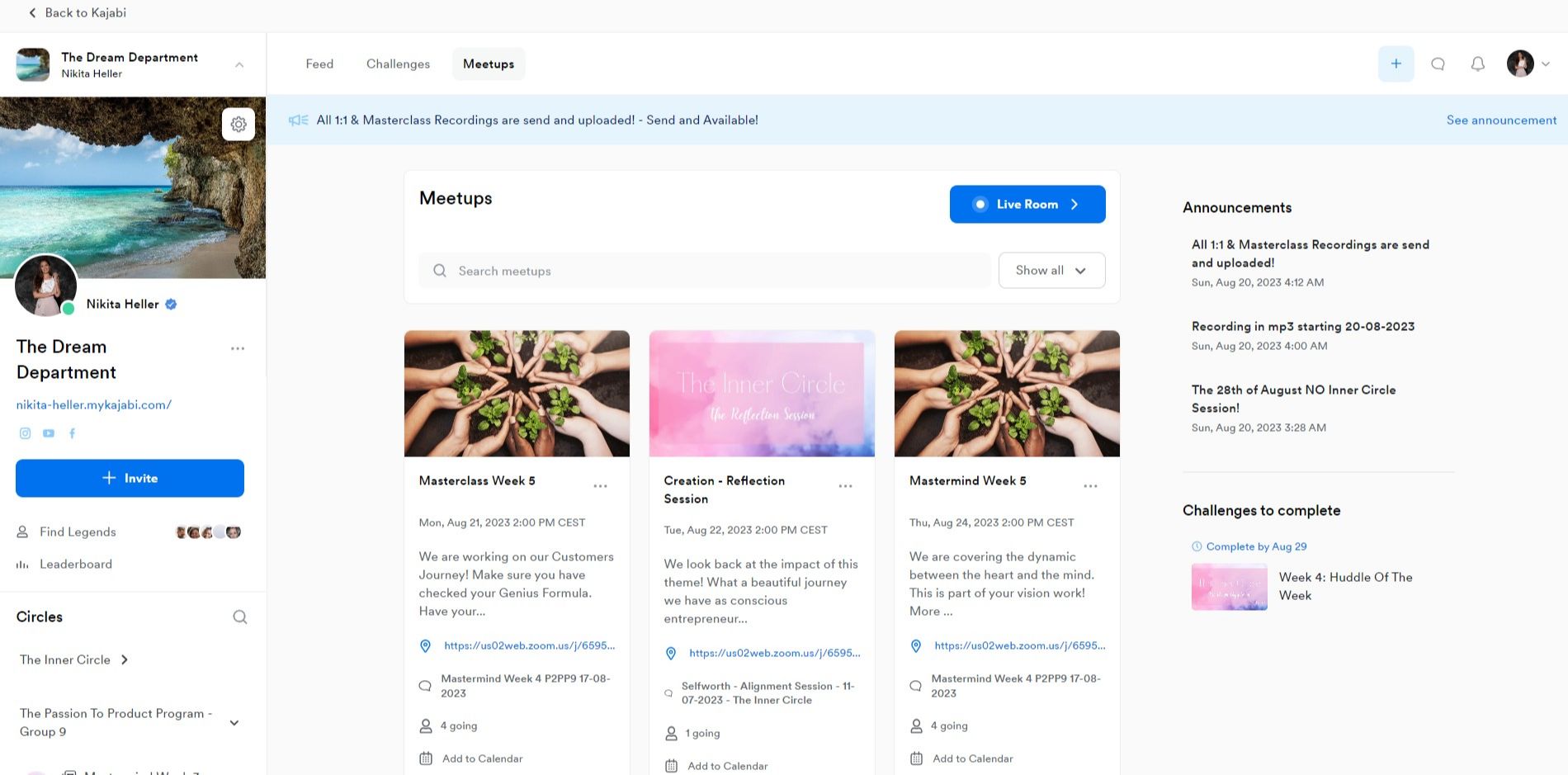Open options menu for Mastermind Week 5

click(x=1090, y=486)
